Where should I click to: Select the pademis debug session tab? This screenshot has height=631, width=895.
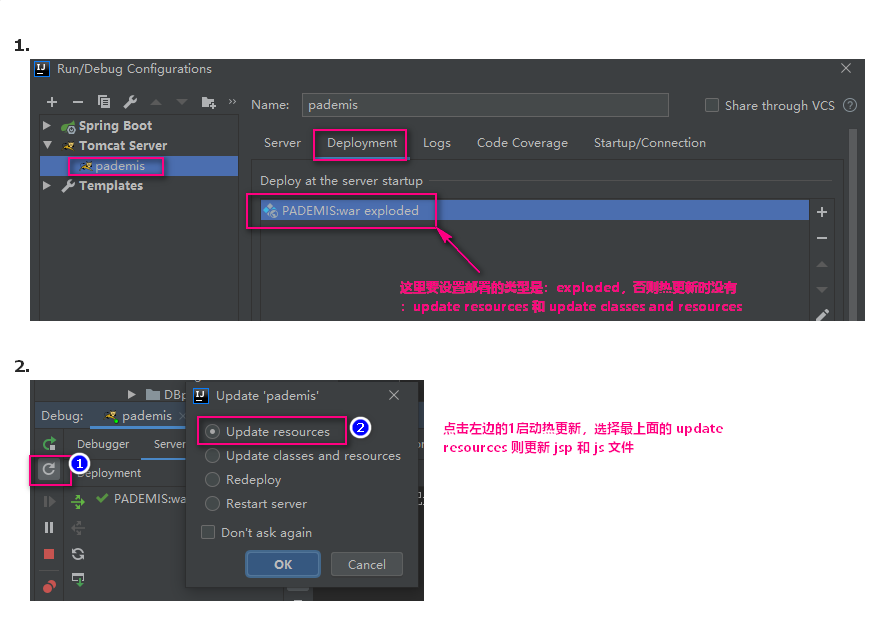140,416
